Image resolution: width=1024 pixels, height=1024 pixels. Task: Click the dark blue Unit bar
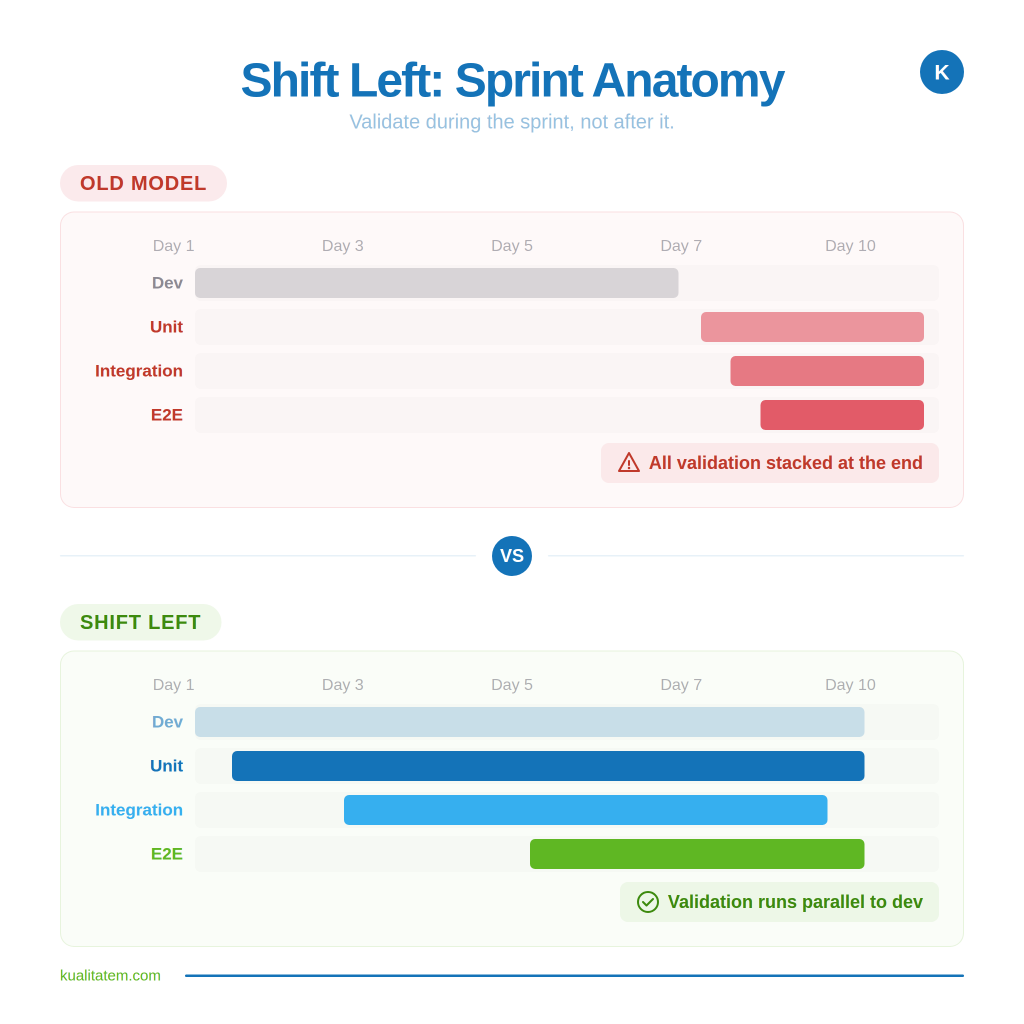point(548,766)
